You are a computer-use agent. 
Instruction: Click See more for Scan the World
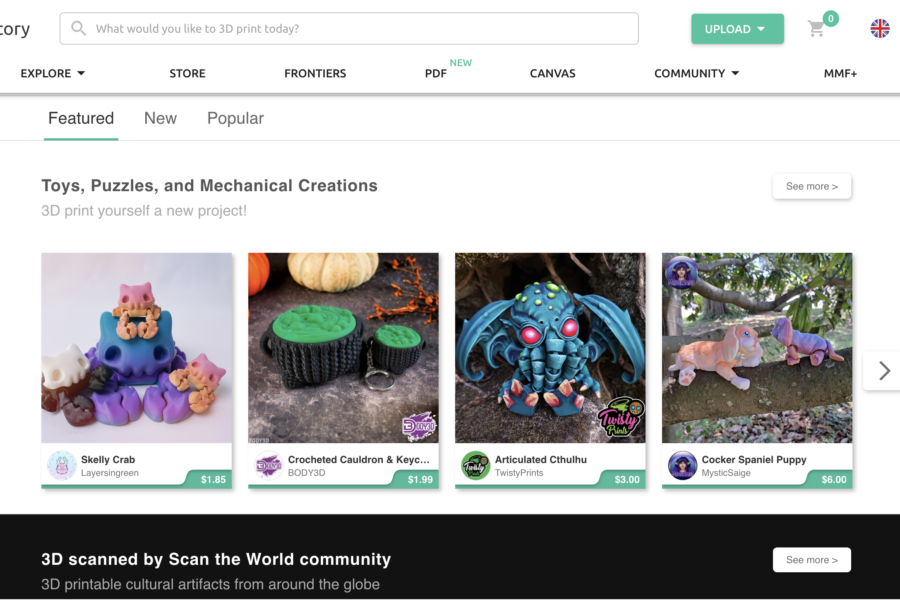pos(811,560)
